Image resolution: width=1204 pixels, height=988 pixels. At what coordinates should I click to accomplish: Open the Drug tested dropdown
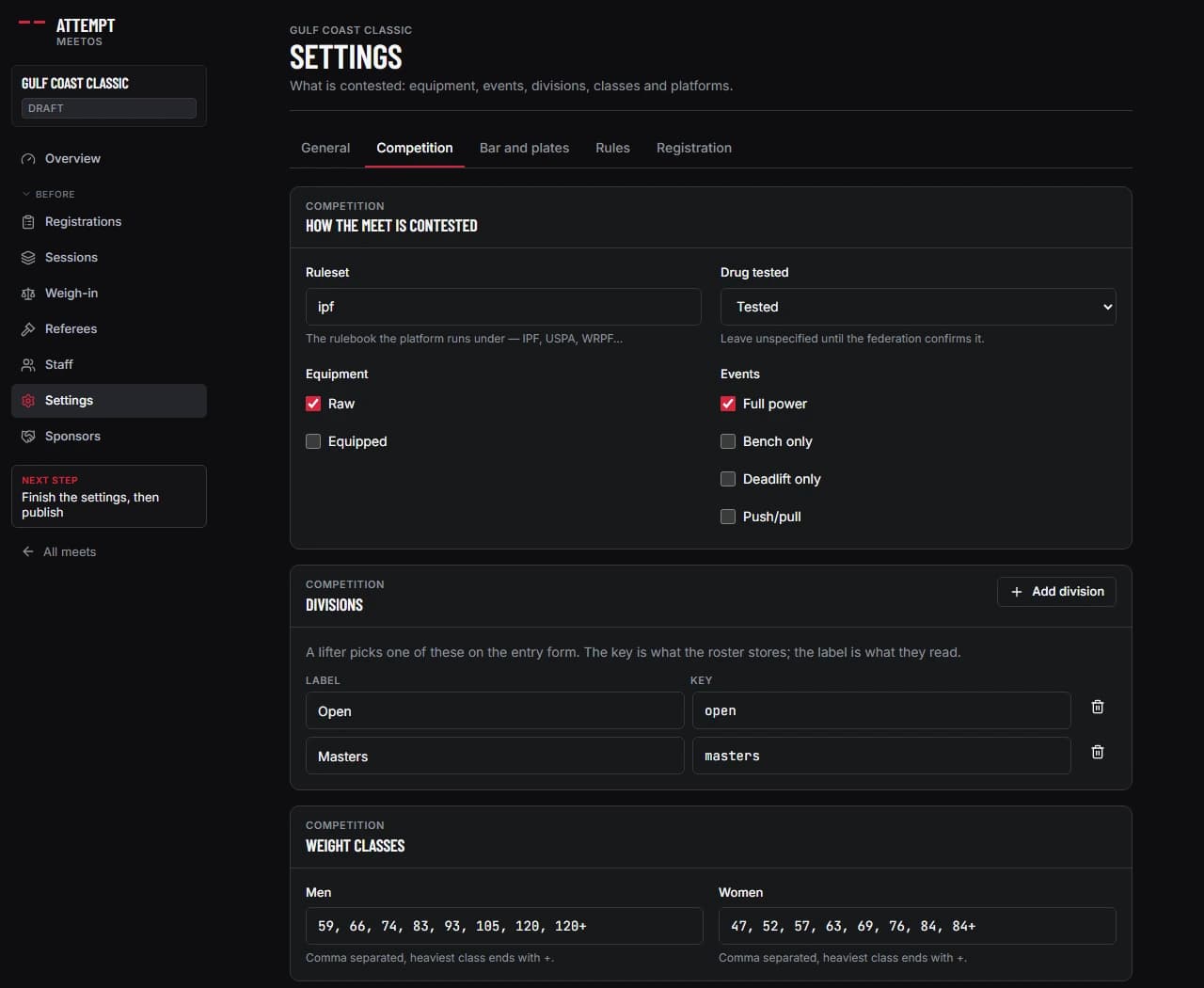(918, 307)
